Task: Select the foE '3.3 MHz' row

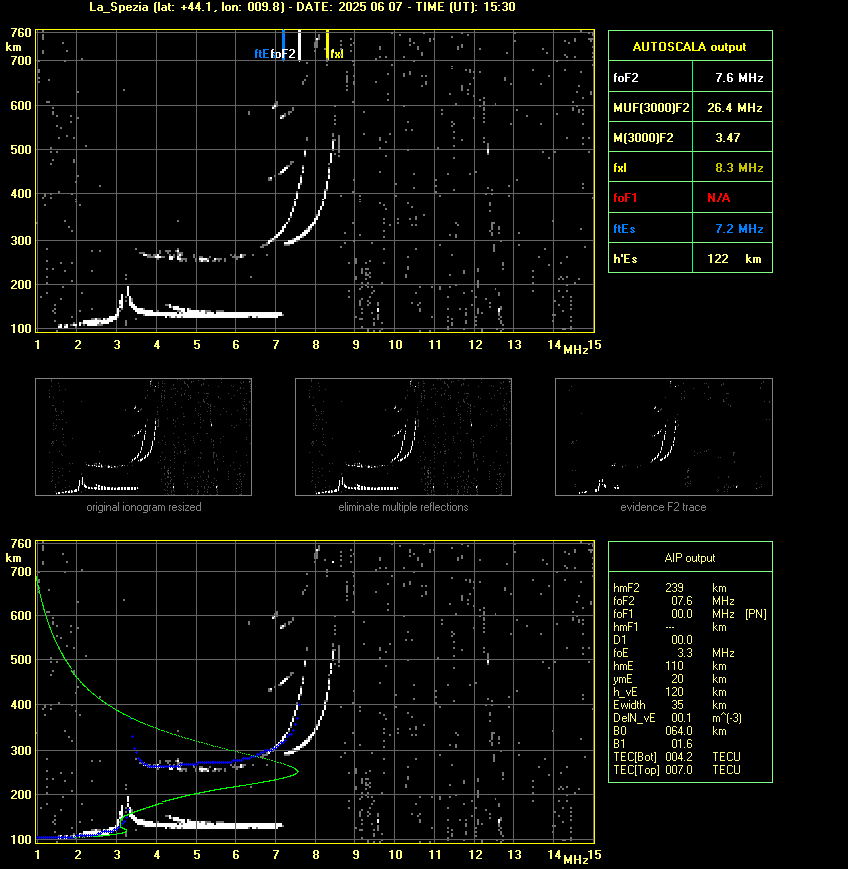Action: pyautogui.click(x=673, y=653)
